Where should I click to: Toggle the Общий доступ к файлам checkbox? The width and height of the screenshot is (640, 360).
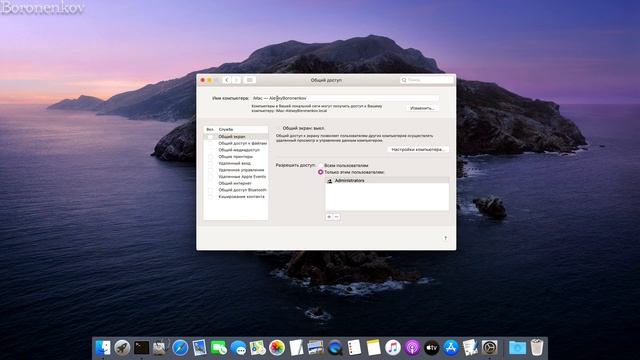pyautogui.click(x=210, y=143)
